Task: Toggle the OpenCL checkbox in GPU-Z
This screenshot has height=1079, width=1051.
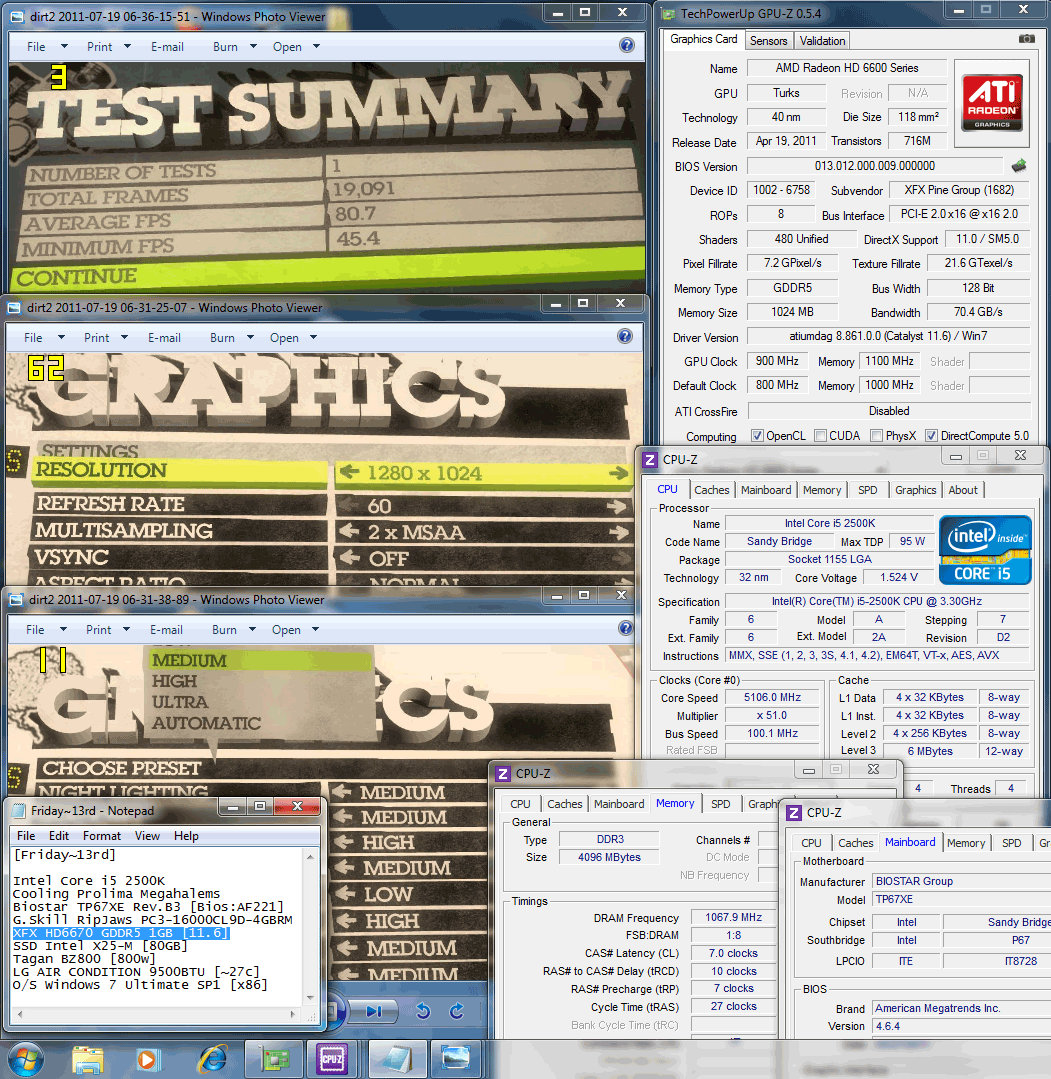Action: coord(757,436)
